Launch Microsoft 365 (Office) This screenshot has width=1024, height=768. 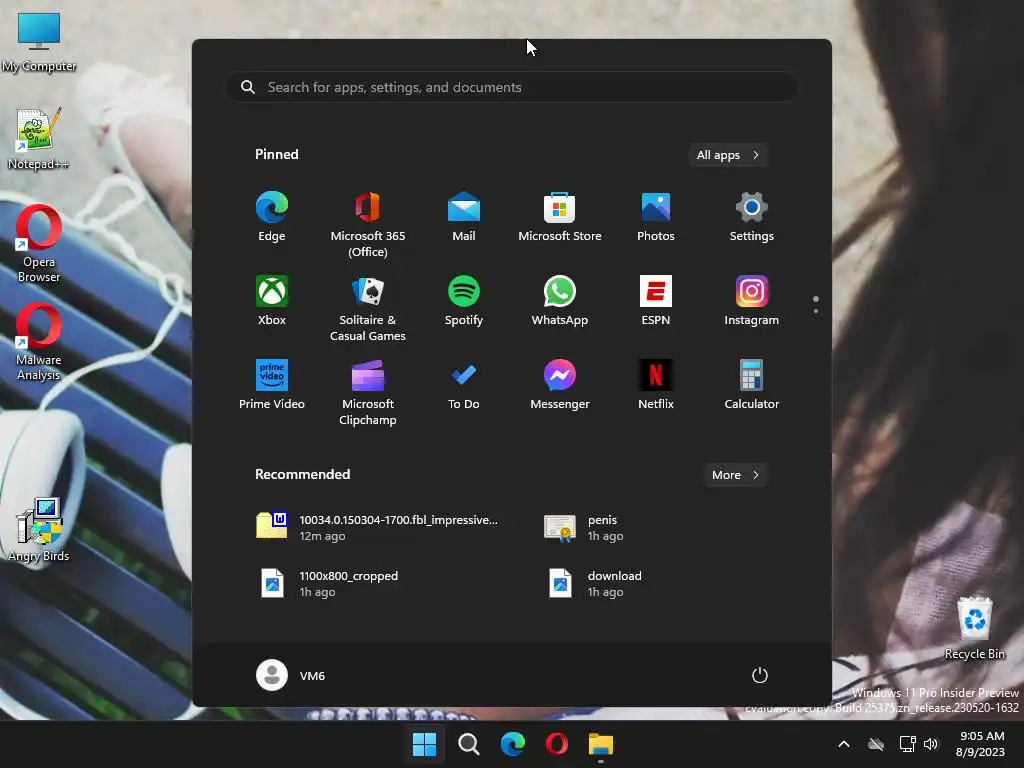tap(368, 224)
